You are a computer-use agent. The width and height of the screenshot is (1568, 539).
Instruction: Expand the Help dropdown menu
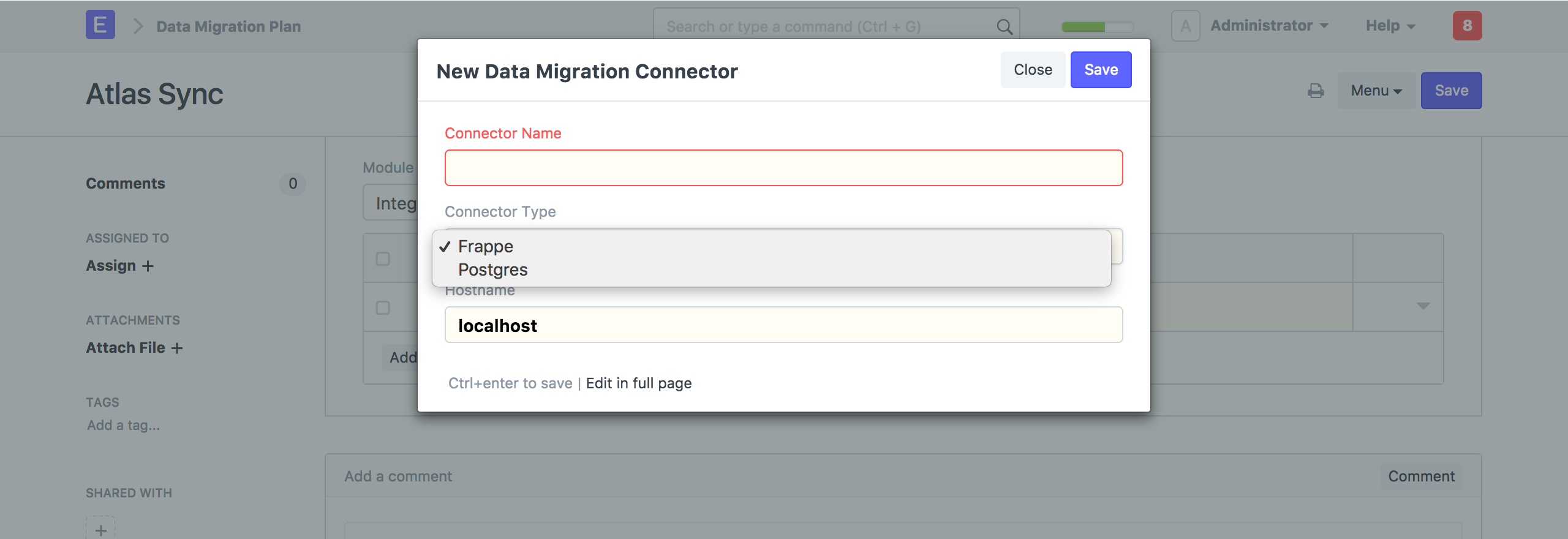tap(1390, 26)
